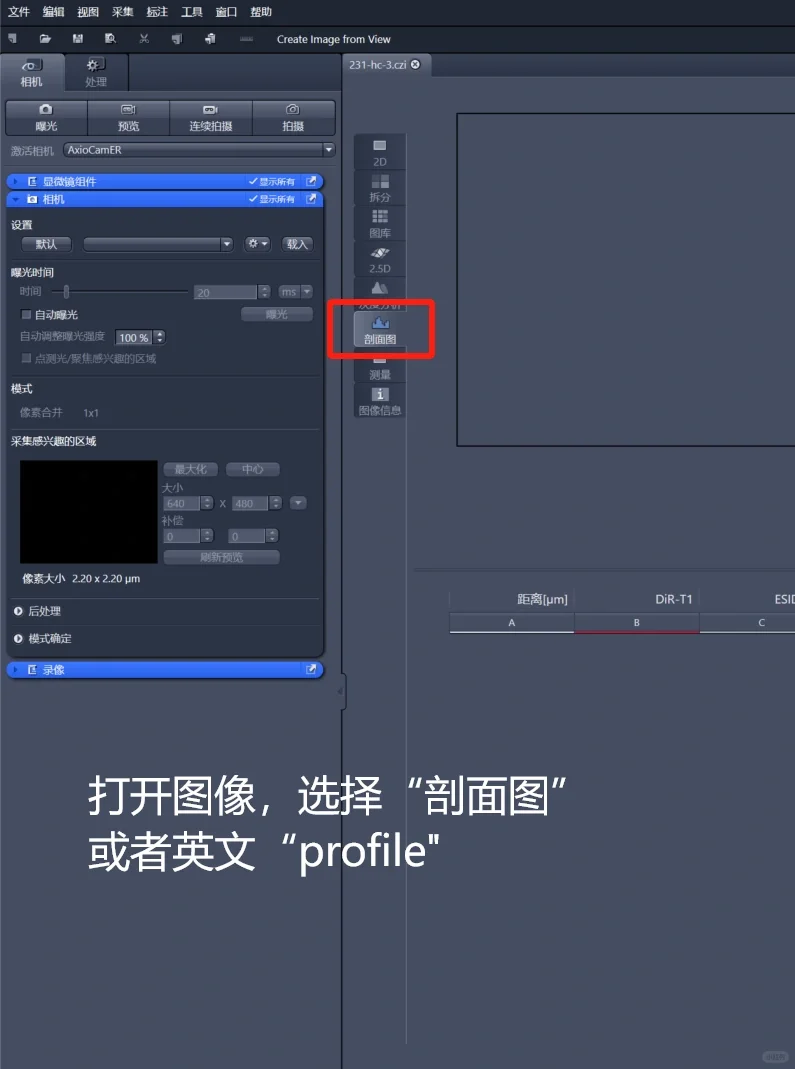Viewport: 795px width, 1069px height.
Task: Click the 载入 load button
Action: coord(297,244)
